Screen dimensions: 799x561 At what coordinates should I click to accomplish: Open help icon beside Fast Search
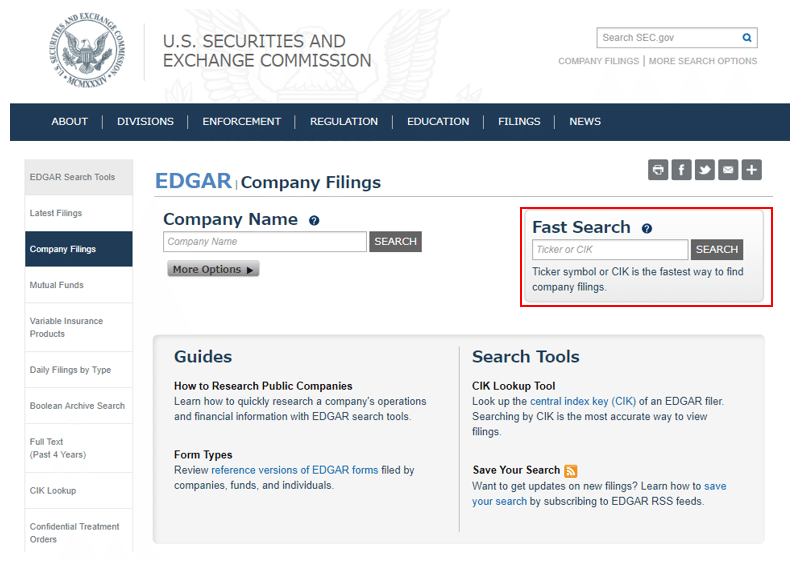point(646,228)
